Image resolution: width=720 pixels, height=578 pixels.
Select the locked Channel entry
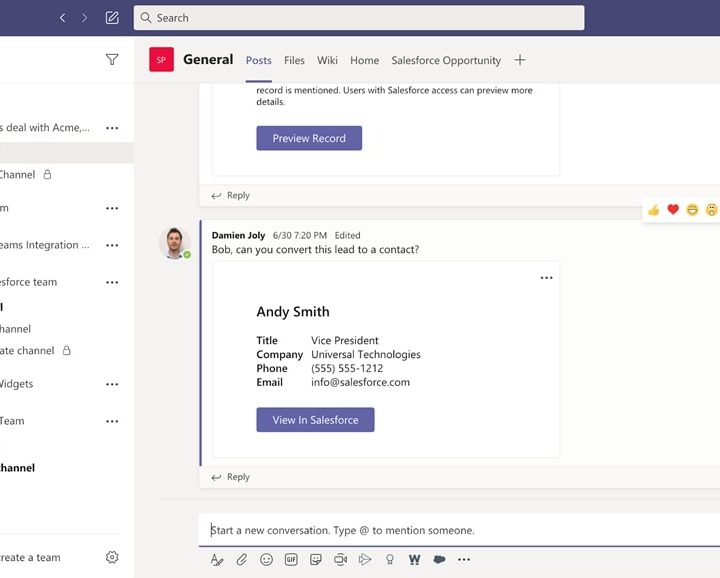[26, 174]
